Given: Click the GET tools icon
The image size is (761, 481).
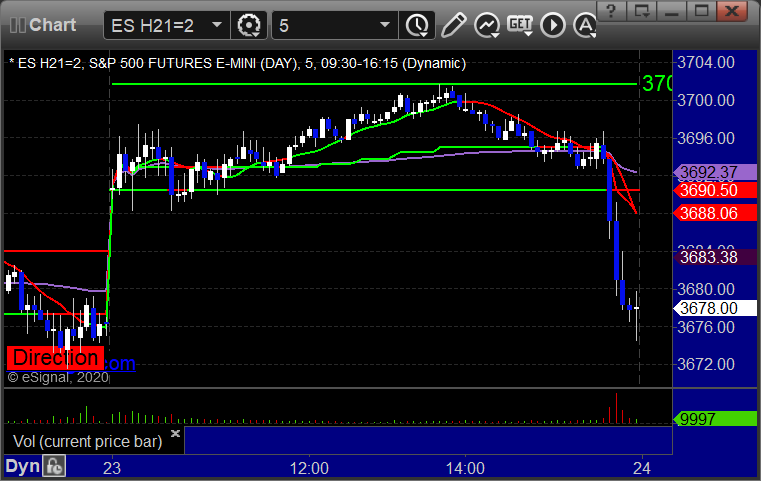Looking at the screenshot, I should (x=520, y=25).
